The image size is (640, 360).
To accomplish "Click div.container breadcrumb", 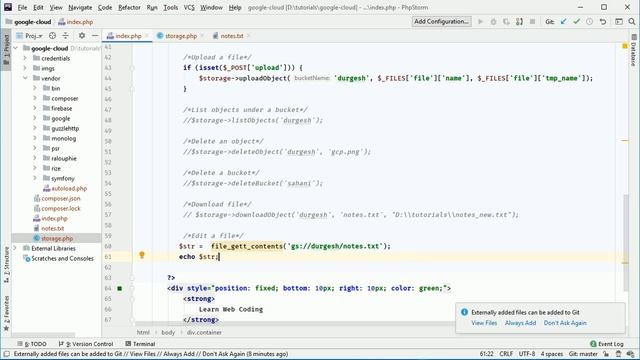I will pyautogui.click(x=204, y=332).
